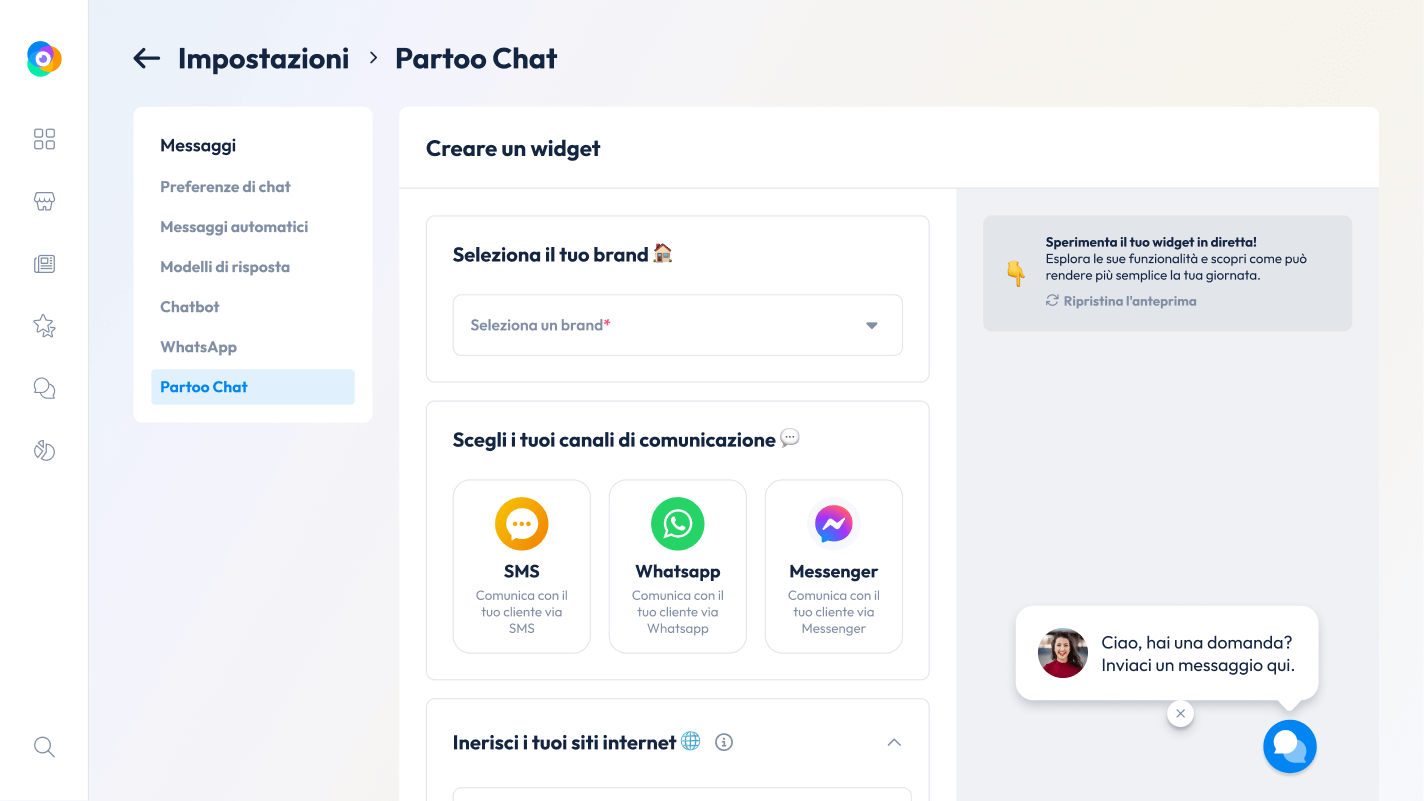Select the SMS channel card

[x=522, y=566]
